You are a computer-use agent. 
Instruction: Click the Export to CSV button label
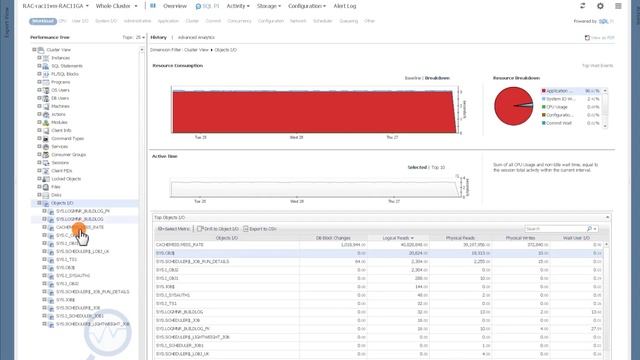pyautogui.click(x=263, y=229)
